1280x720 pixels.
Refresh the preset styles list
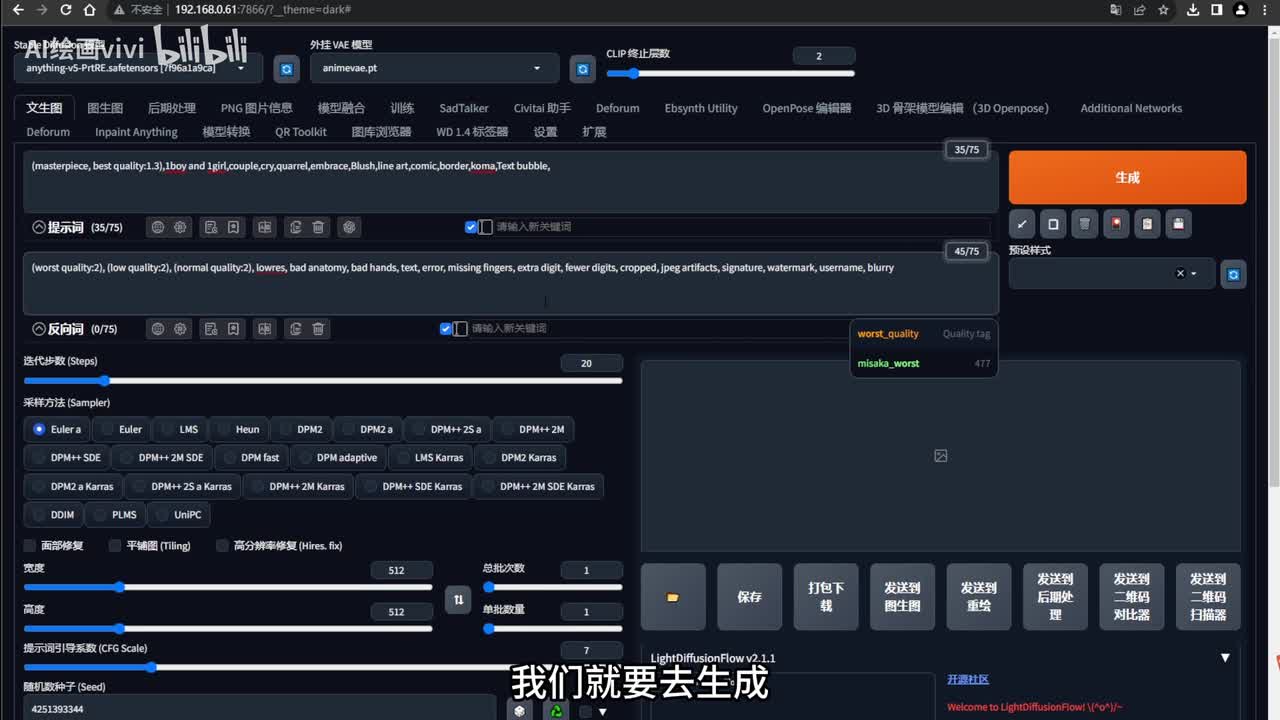tap(1233, 274)
